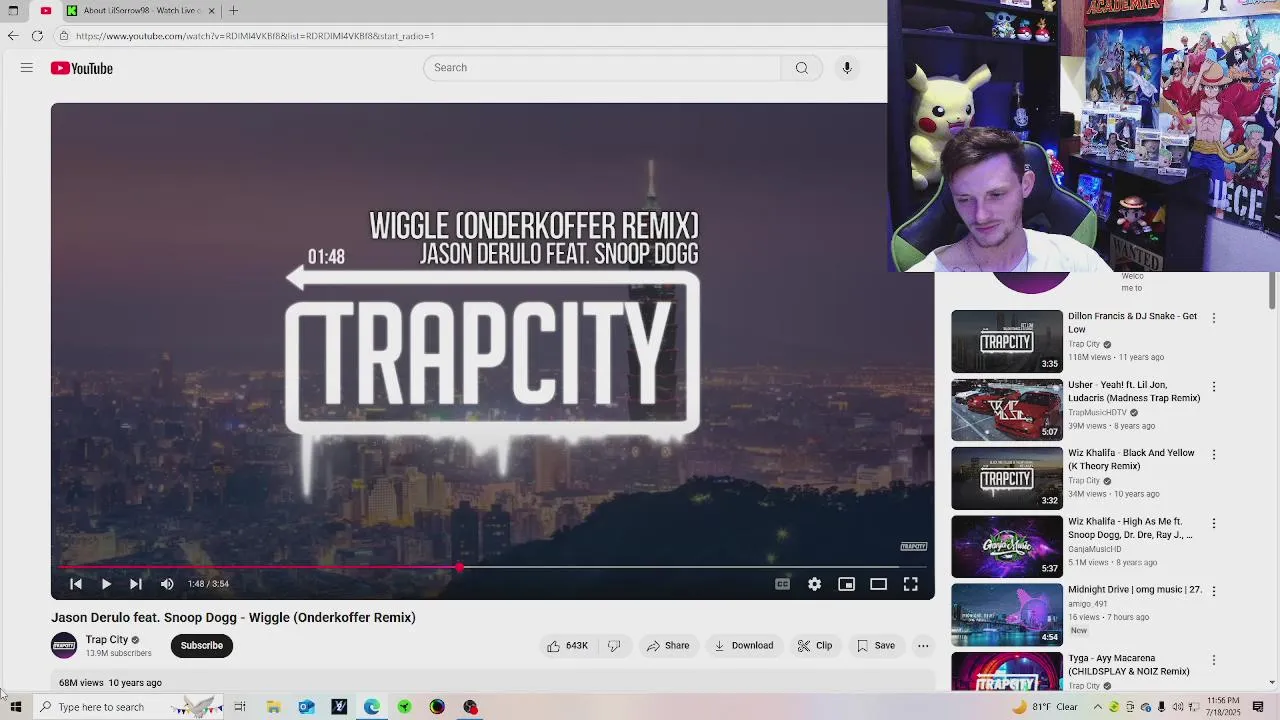
Task: Open Windows notification center
Action: [x=1258, y=707]
